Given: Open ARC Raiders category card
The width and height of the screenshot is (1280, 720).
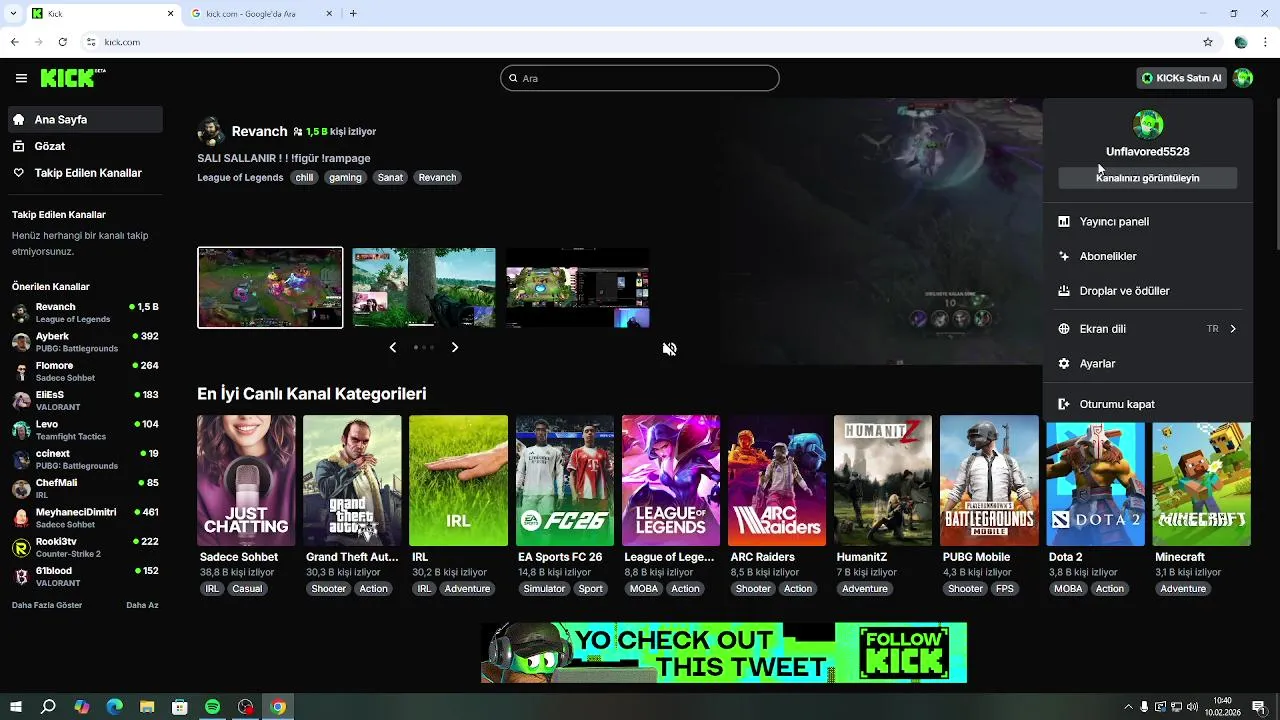Looking at the screenshot, I should pyautogui.click(x=777, y=481).
